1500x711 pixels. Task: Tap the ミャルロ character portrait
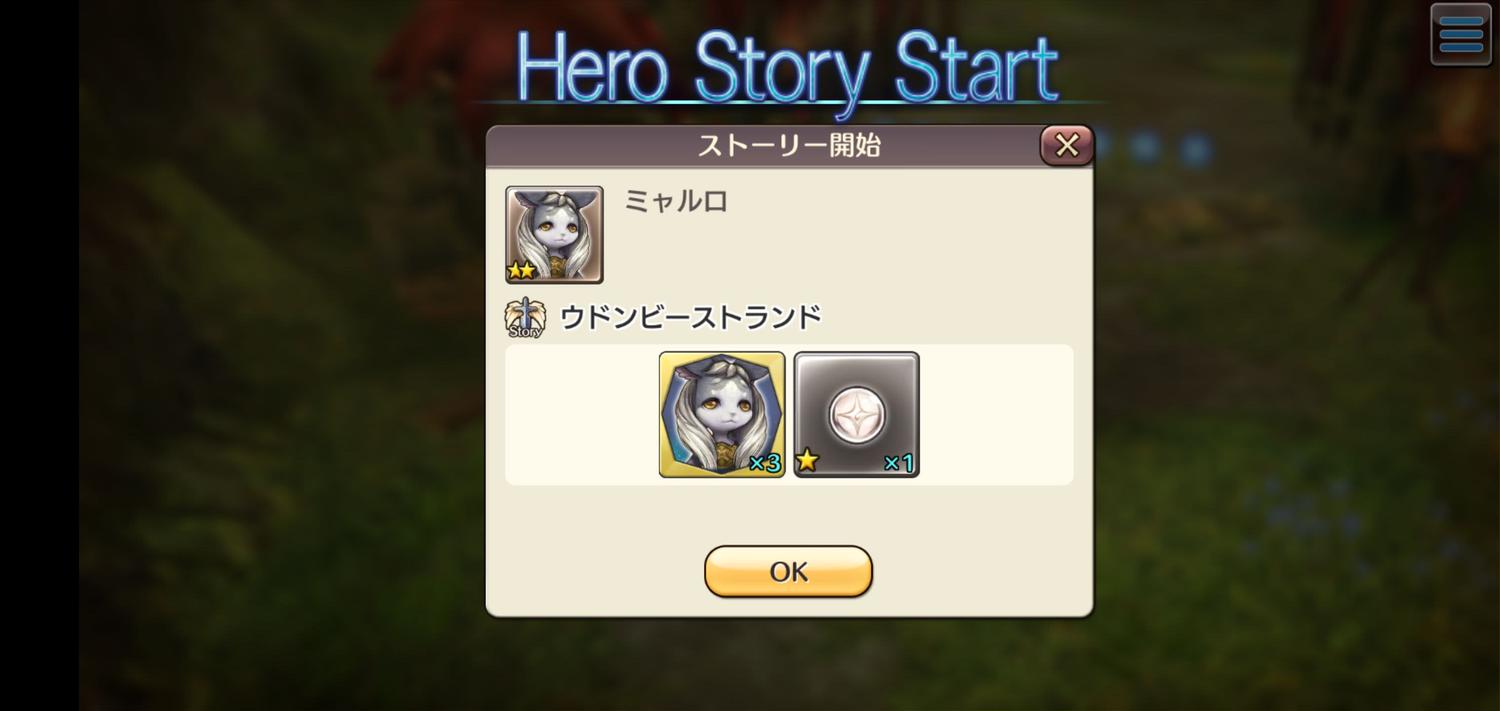point(554,235)
